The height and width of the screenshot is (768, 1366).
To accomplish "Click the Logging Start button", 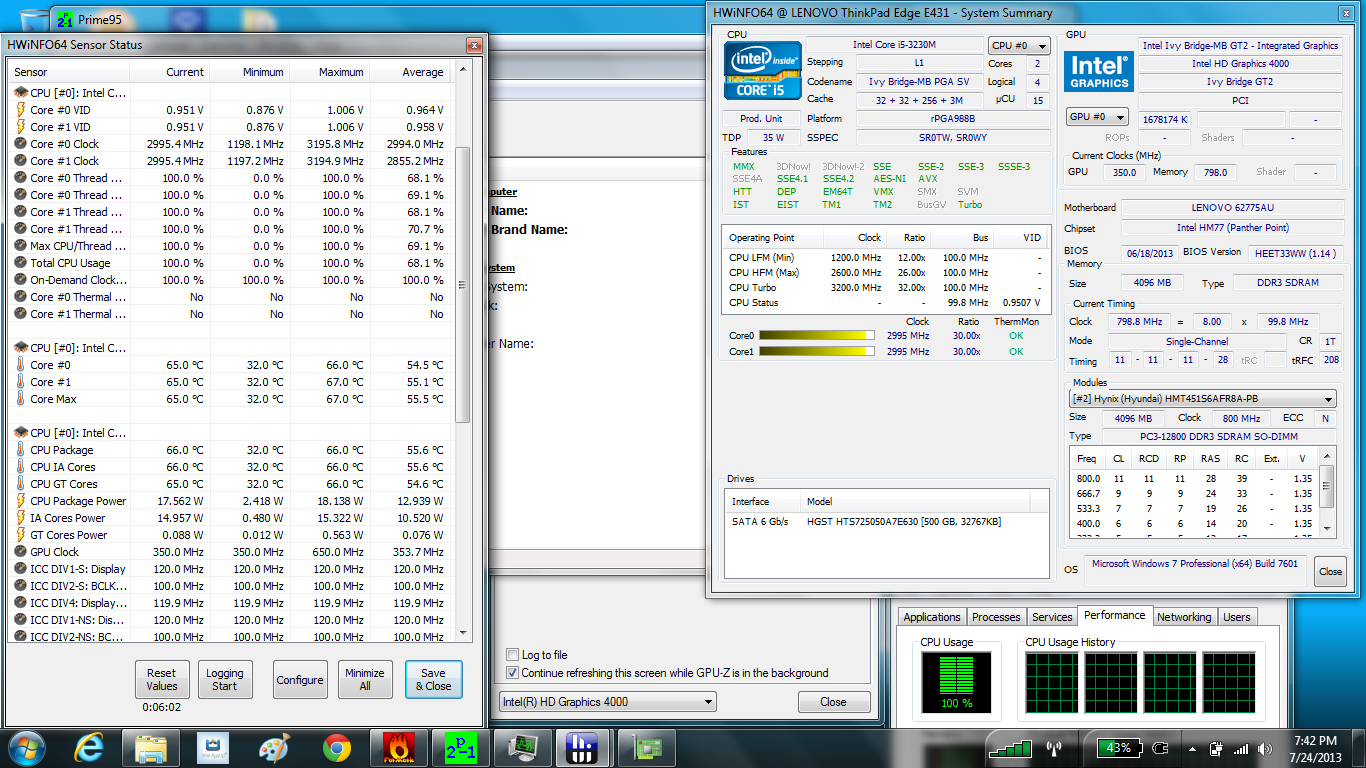I will click(x=225, y=679).
